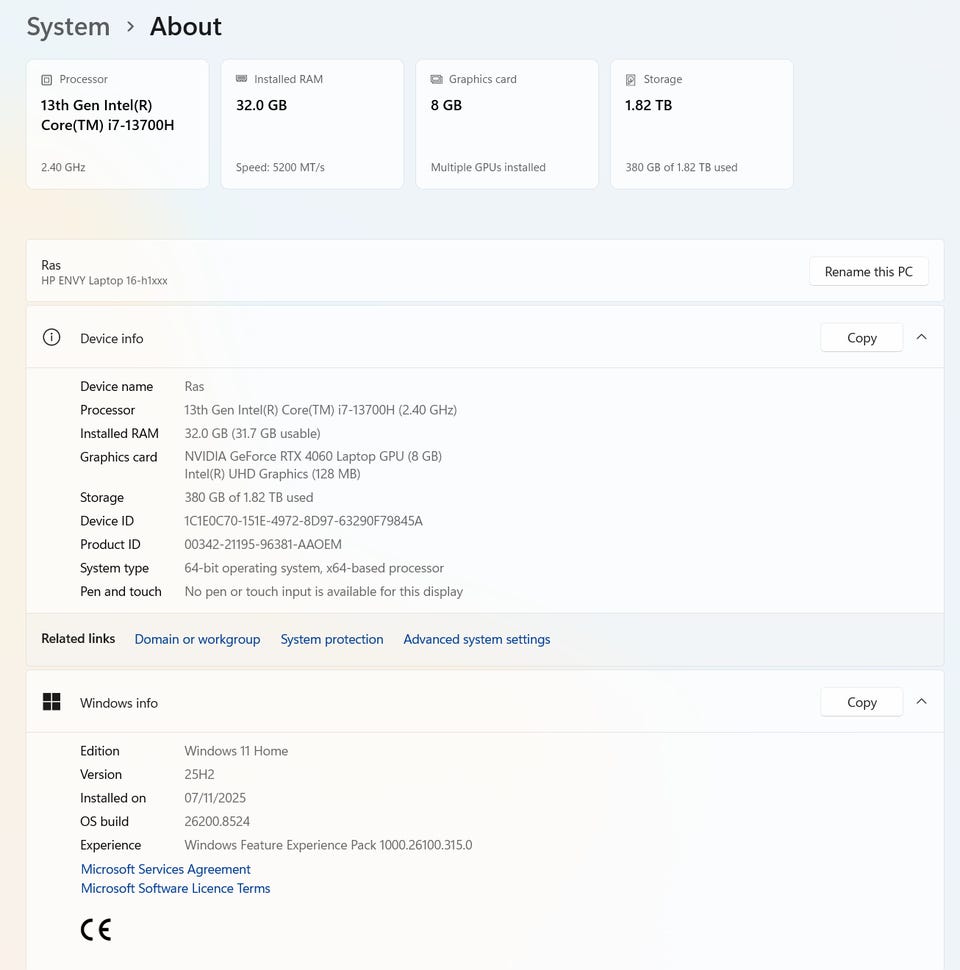Open Microsoft Services Agreement link
This screenshot has height=970, width=960.
(166, 869)
